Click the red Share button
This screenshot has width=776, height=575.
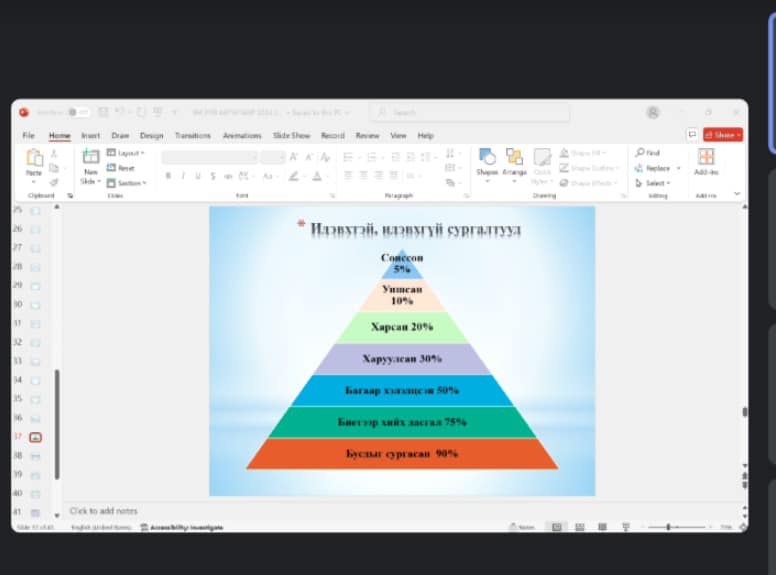point(722,134)
